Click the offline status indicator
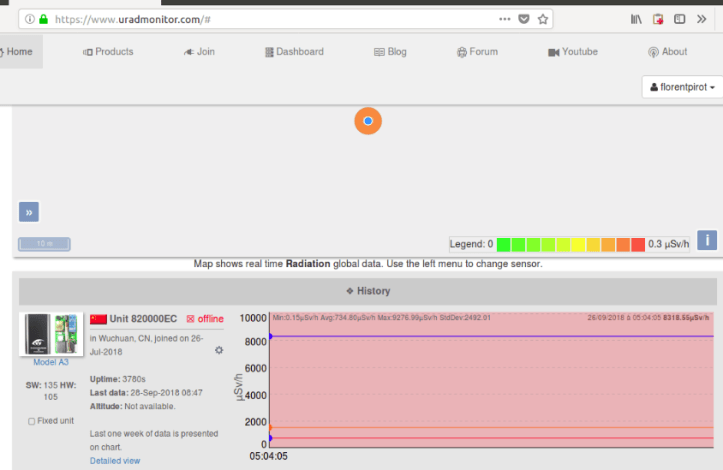723x470 pixels. [x=205, y=319]
